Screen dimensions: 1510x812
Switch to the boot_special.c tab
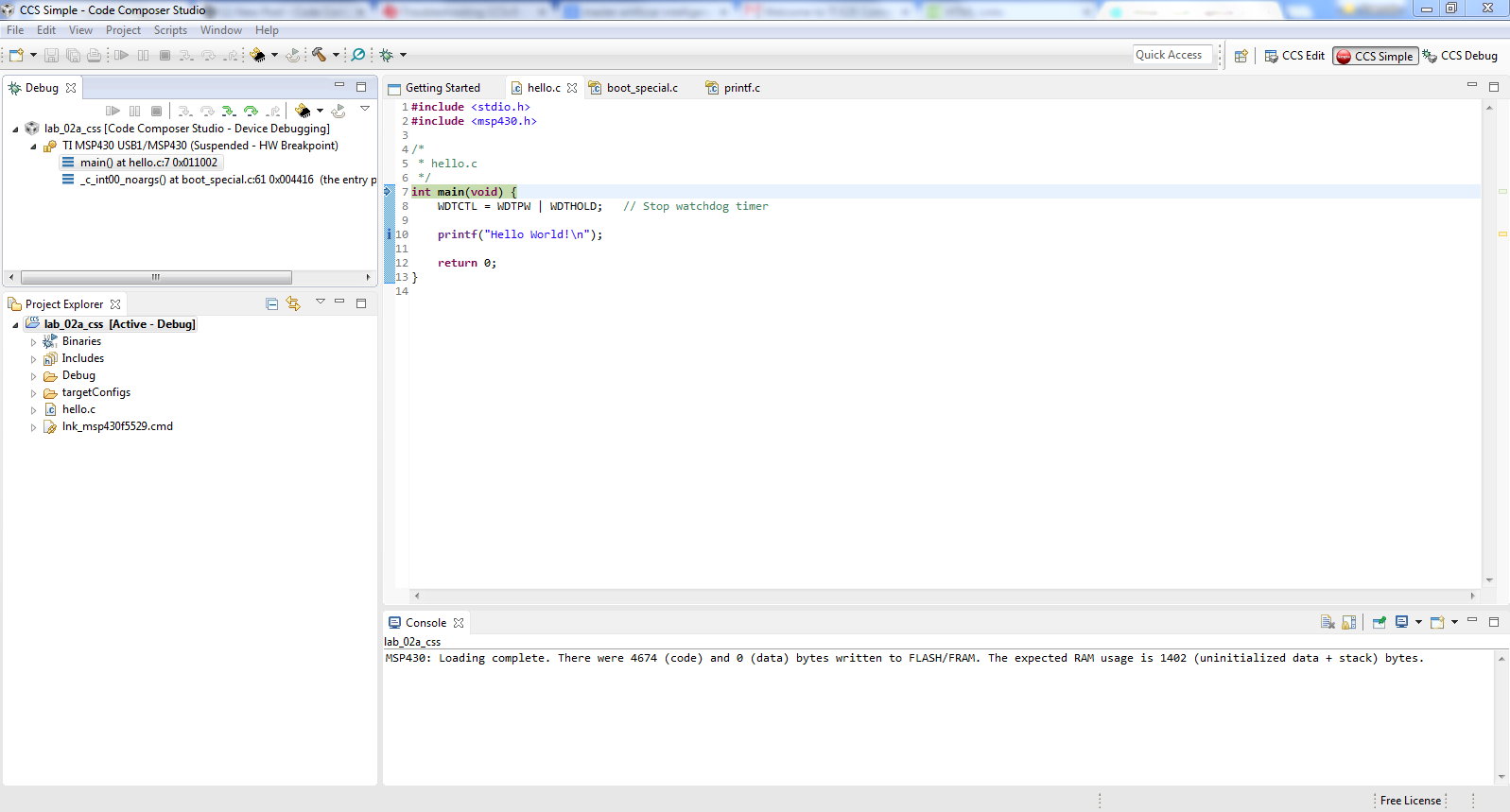641,88
